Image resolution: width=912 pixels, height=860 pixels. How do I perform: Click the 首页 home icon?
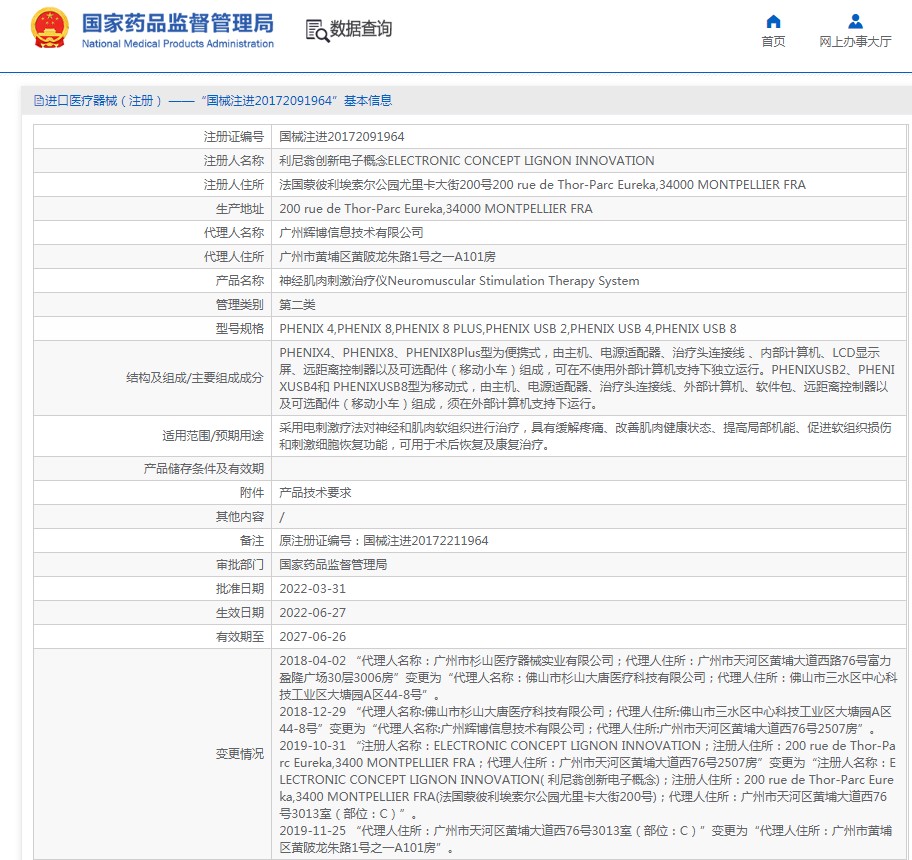pyautogui.click(x=773, y=22)
